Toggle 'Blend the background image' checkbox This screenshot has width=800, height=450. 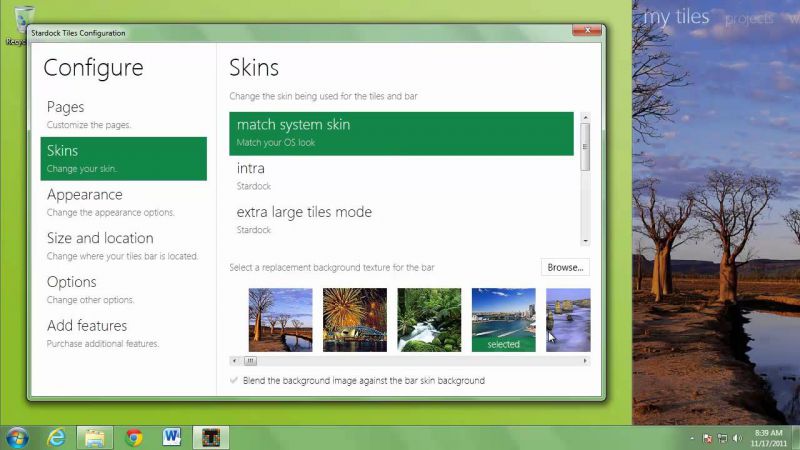point(234,381)
